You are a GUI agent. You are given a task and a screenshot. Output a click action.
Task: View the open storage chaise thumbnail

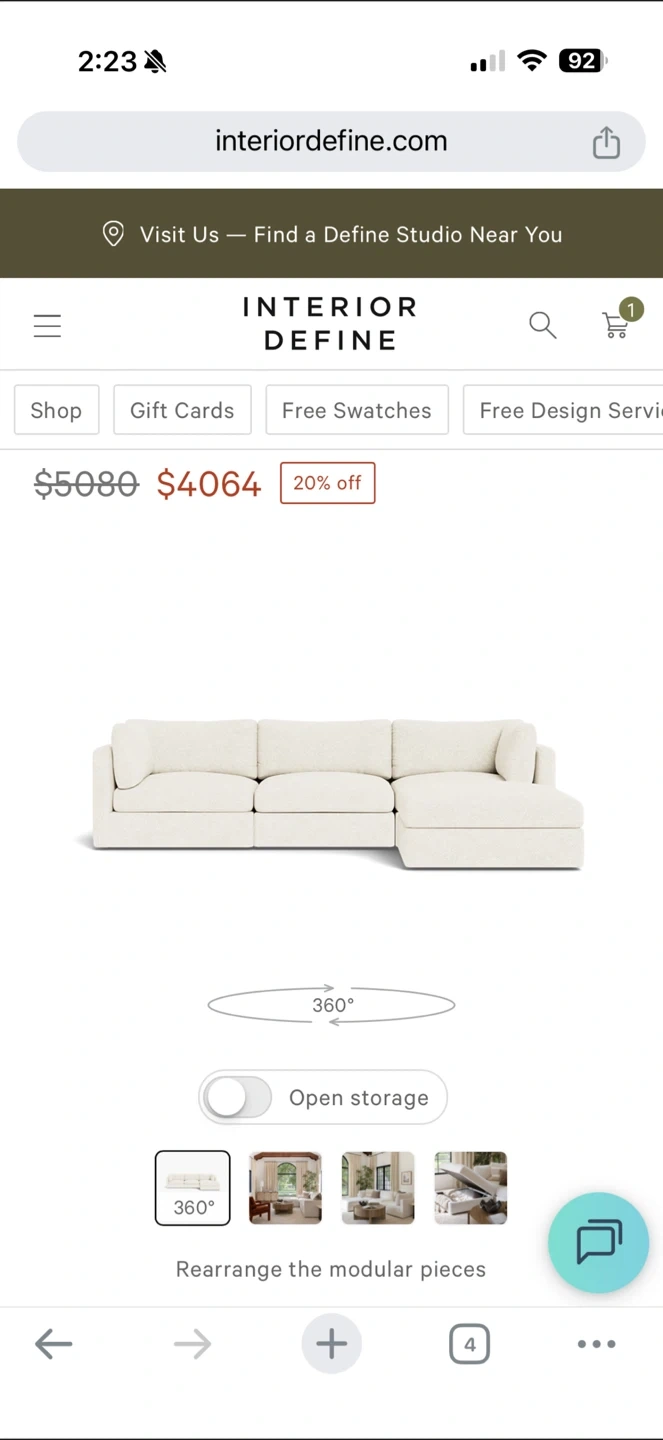click(x=471, y=1188)
